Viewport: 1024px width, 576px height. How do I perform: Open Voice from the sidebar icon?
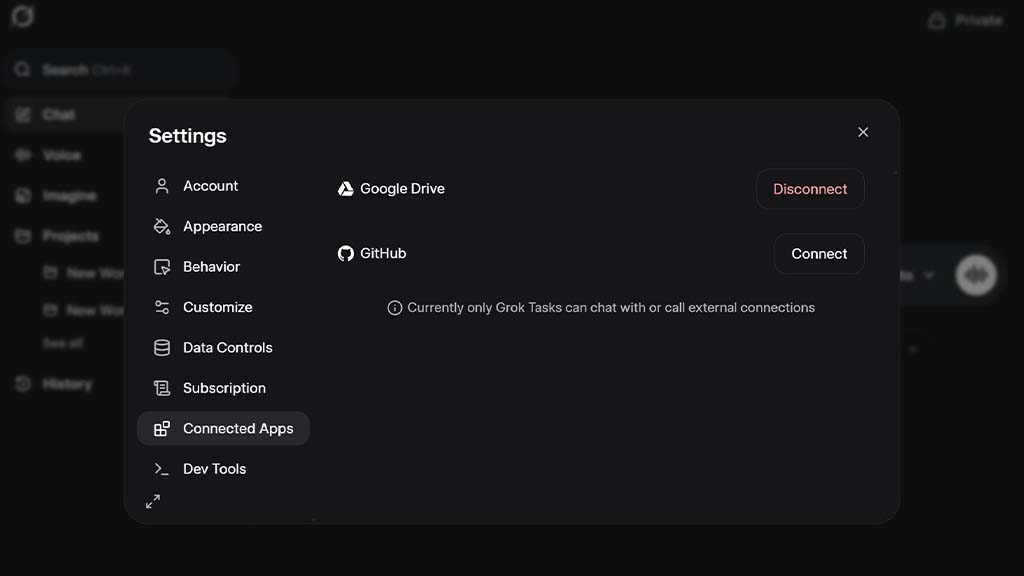[22, 155]
